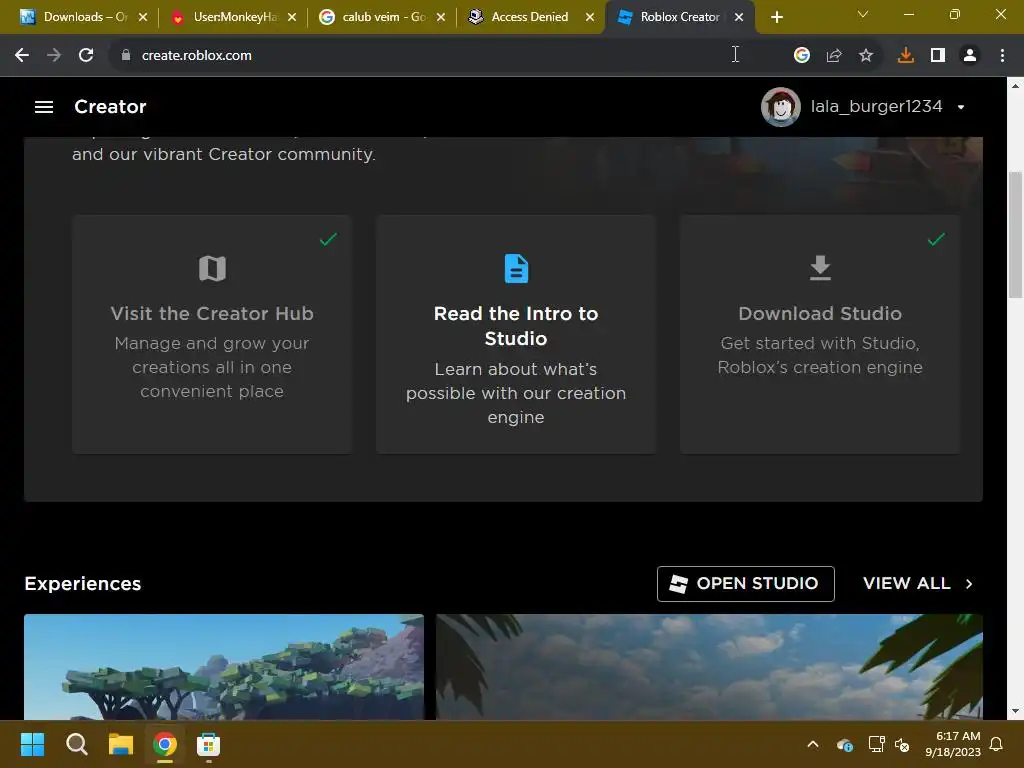The image size is (1024, 768).
Task: Open the Visit the Creator Hub card title
Action: [x=212, y=313]
